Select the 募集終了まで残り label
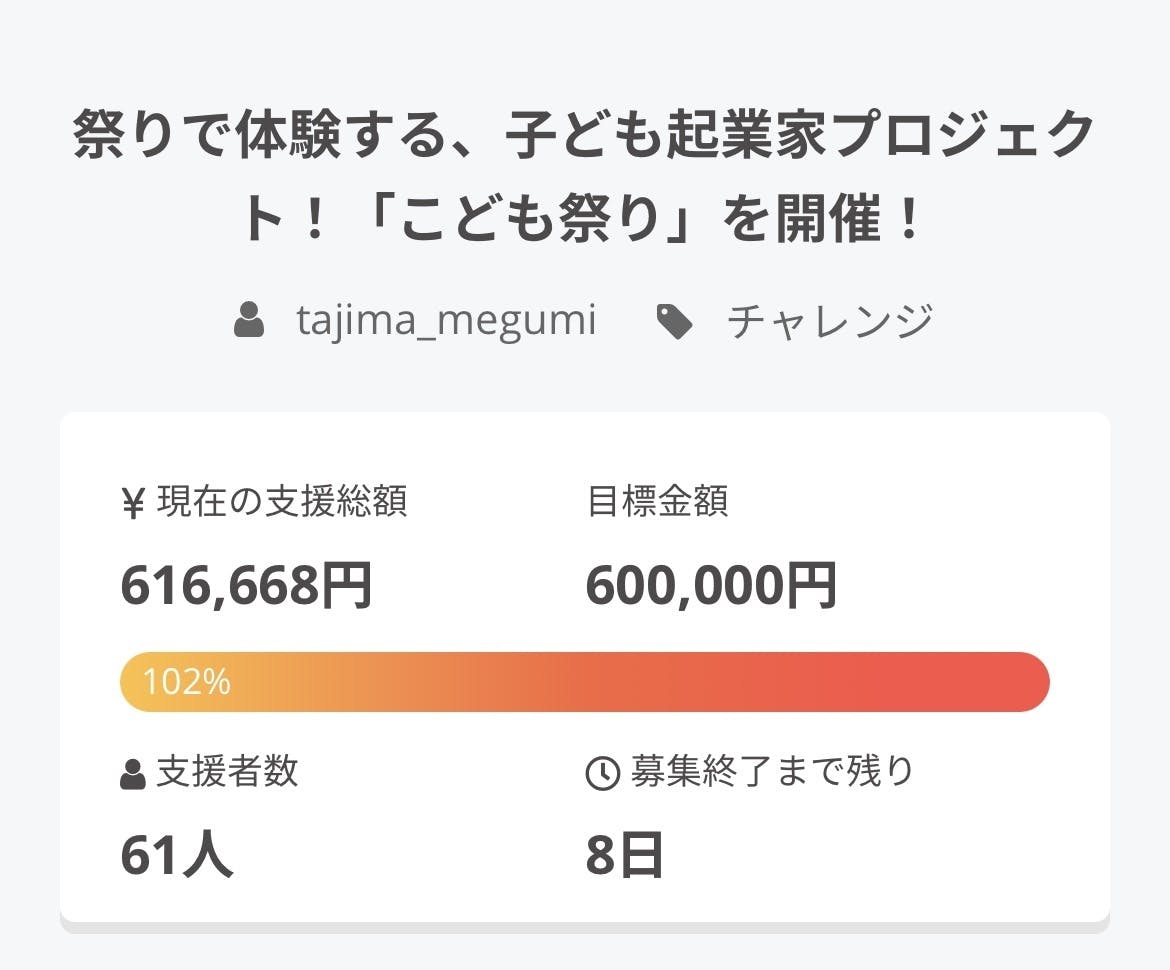 [x=772, y=772]
